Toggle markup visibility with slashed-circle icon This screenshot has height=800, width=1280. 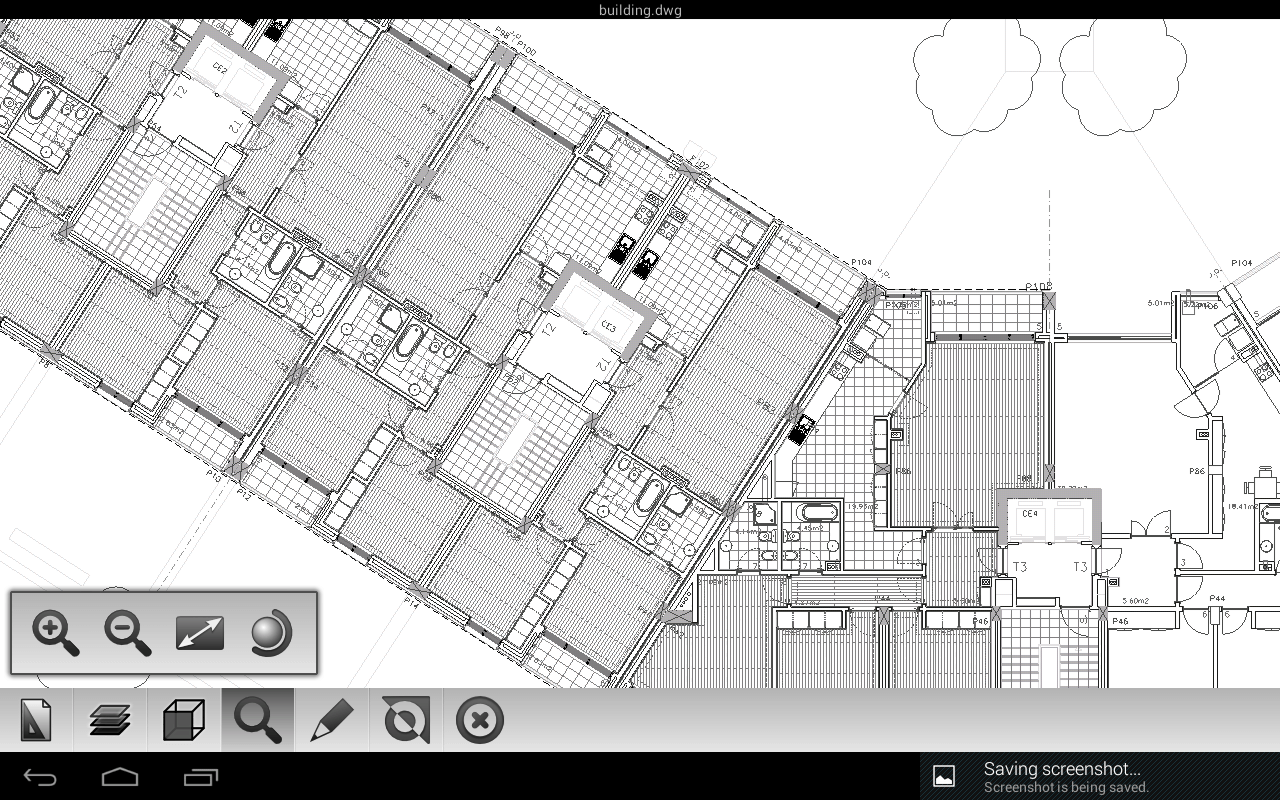point(405,718)
